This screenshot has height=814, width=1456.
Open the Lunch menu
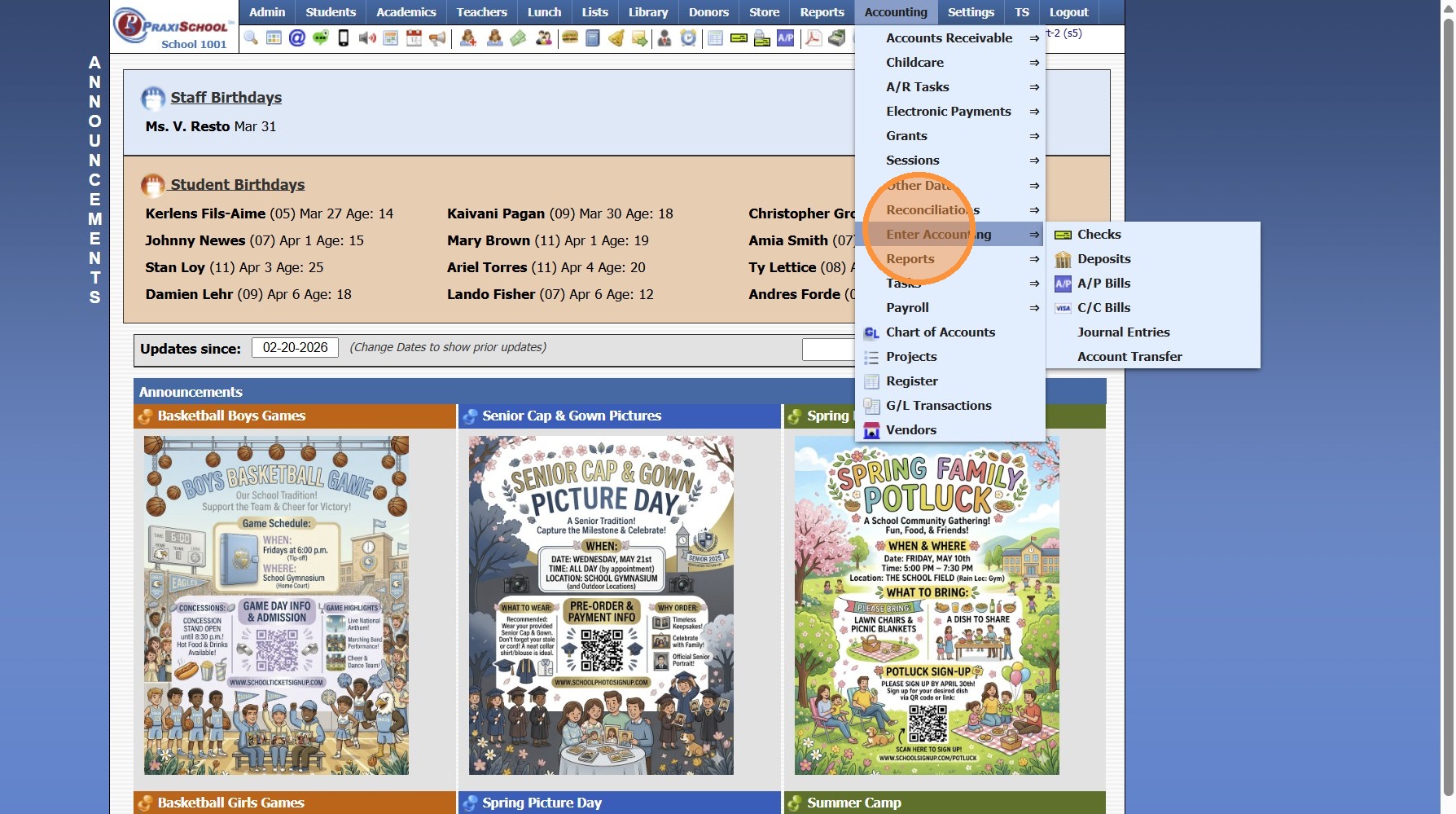(545, 12)
